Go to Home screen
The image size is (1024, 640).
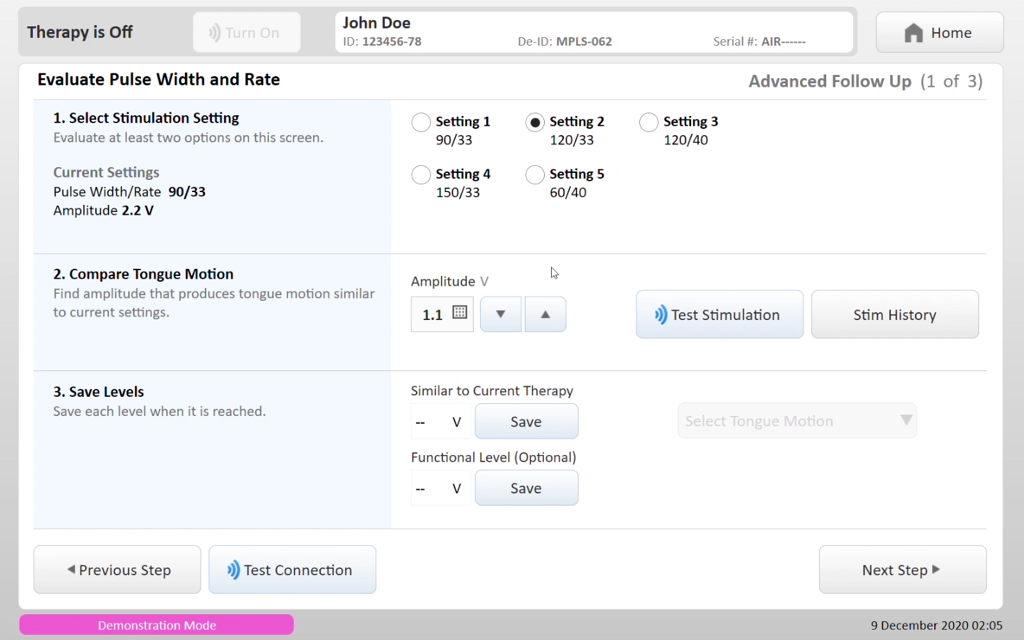click(x=939, y=32)
